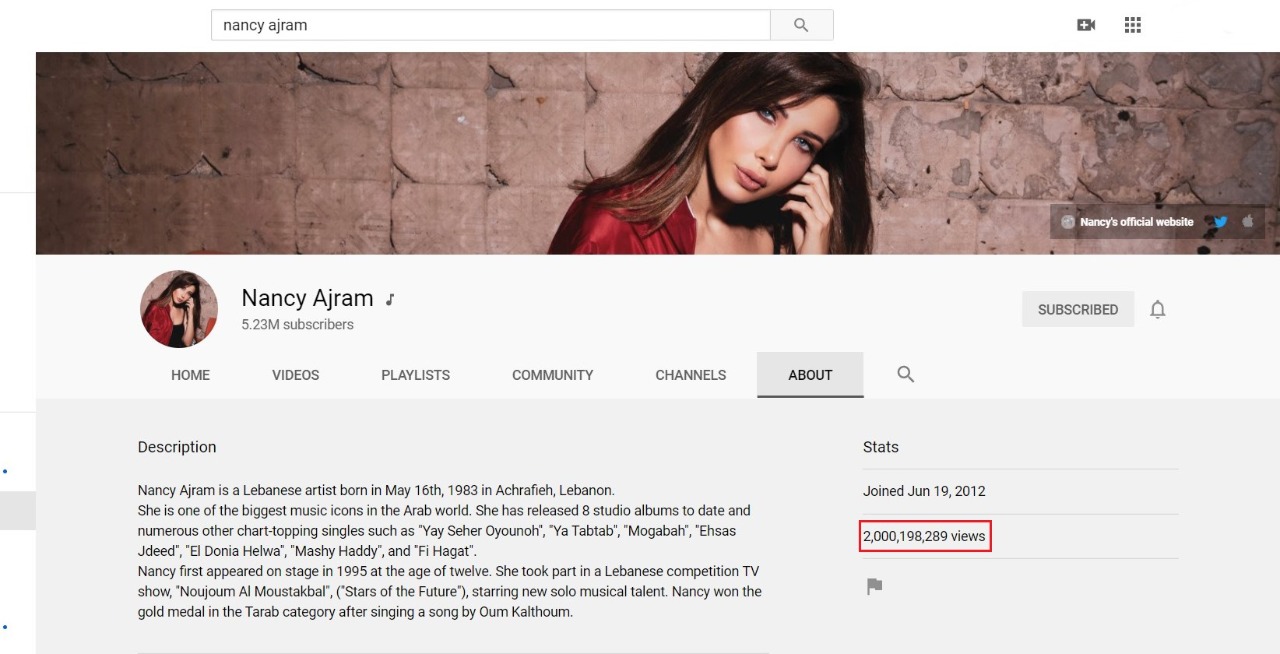Screen dimensions: 1280x654
Task: Click the search field containing 'nancy ajram'
Action: 490,25
